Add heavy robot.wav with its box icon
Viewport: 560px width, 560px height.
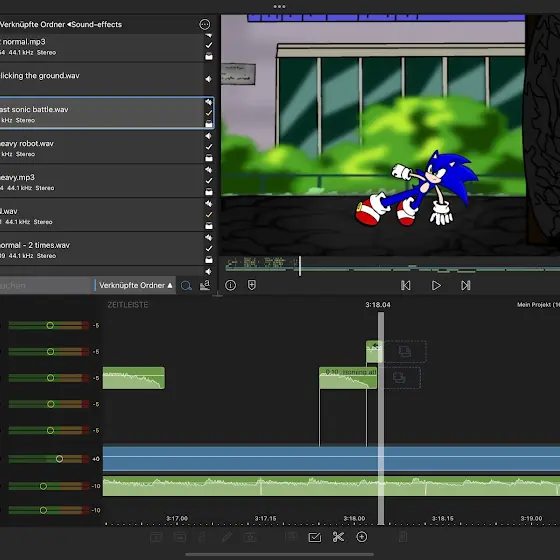click(x=209, y=158)
